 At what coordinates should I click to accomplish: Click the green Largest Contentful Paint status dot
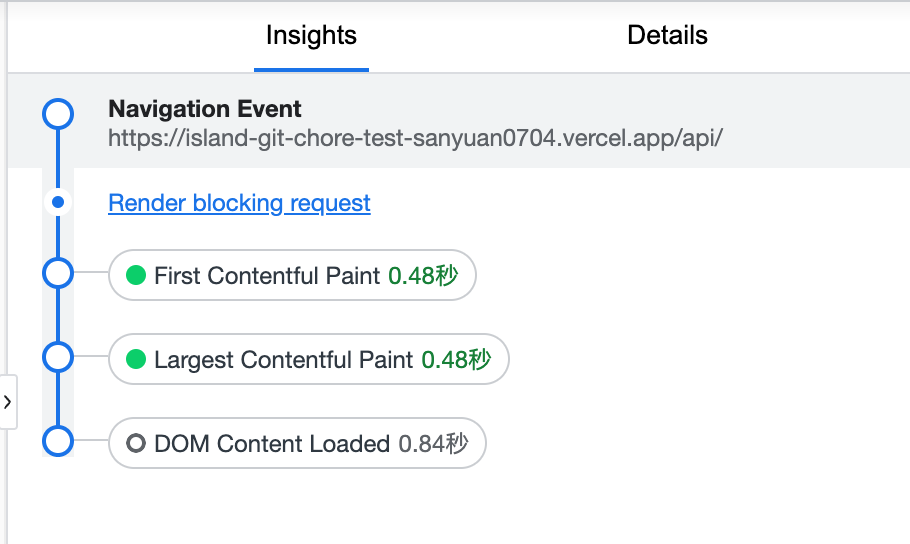(136, 360)
